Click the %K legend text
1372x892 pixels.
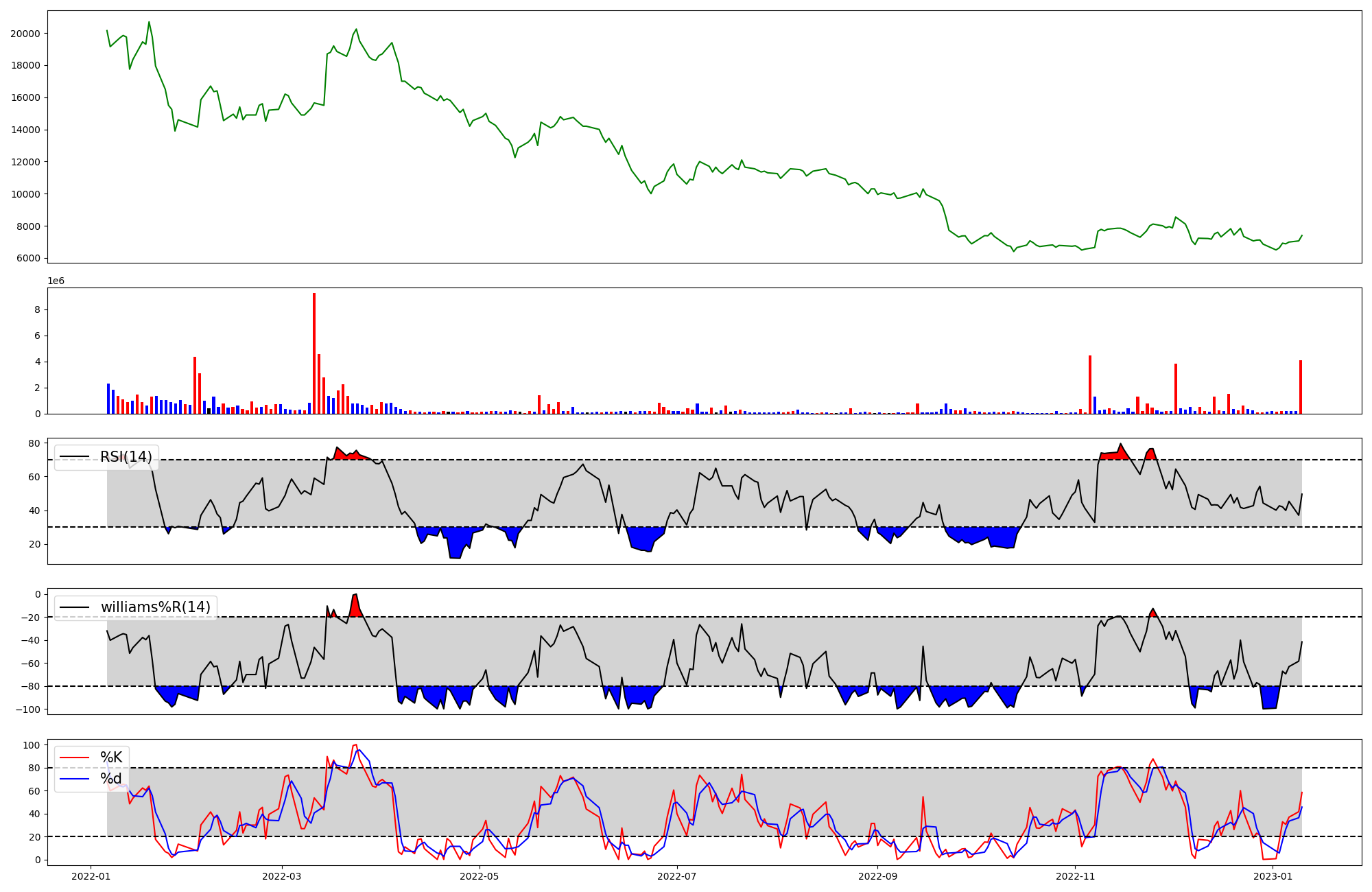click(111, 758)
